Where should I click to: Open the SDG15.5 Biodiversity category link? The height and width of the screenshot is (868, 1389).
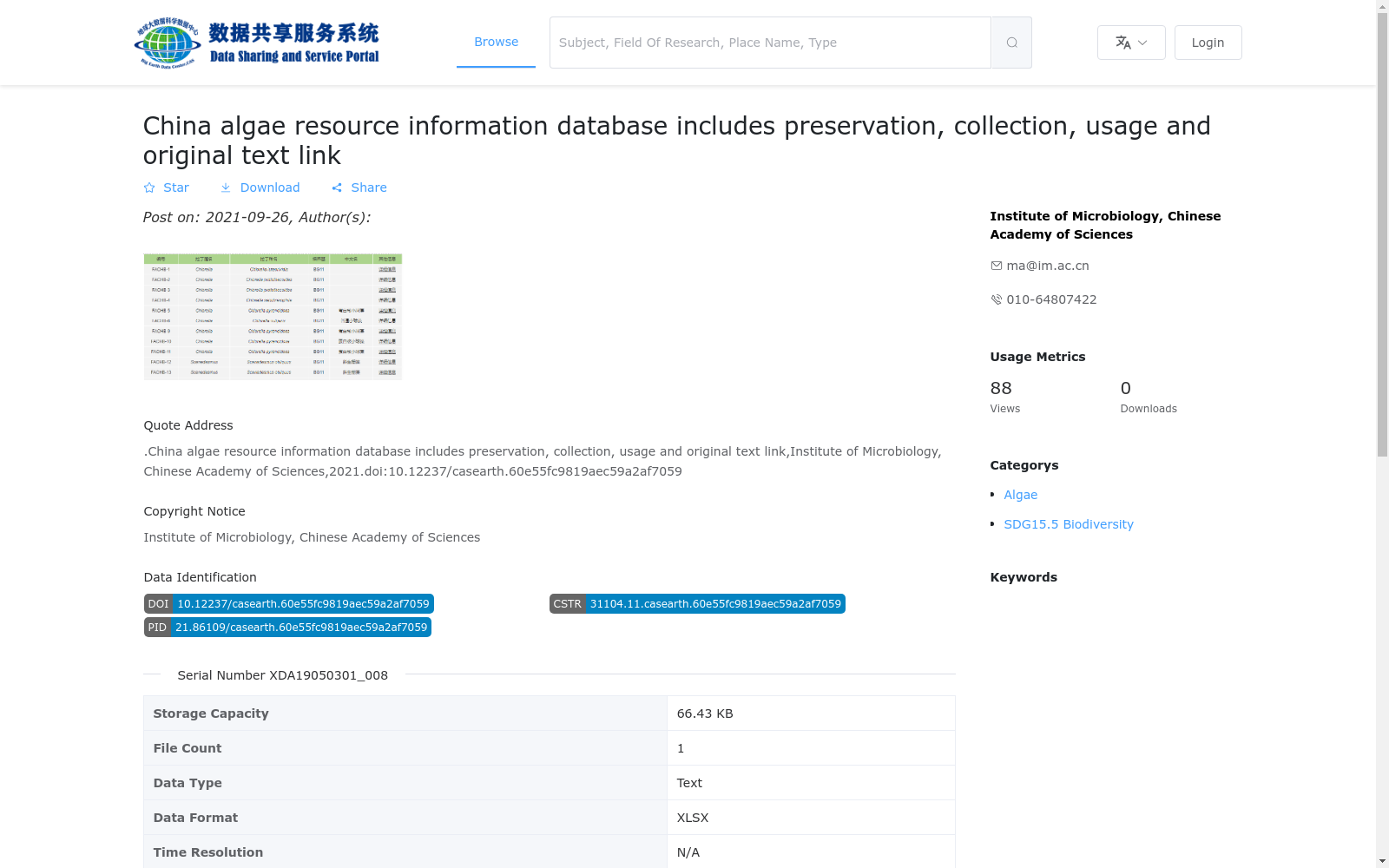point(1069,524)
